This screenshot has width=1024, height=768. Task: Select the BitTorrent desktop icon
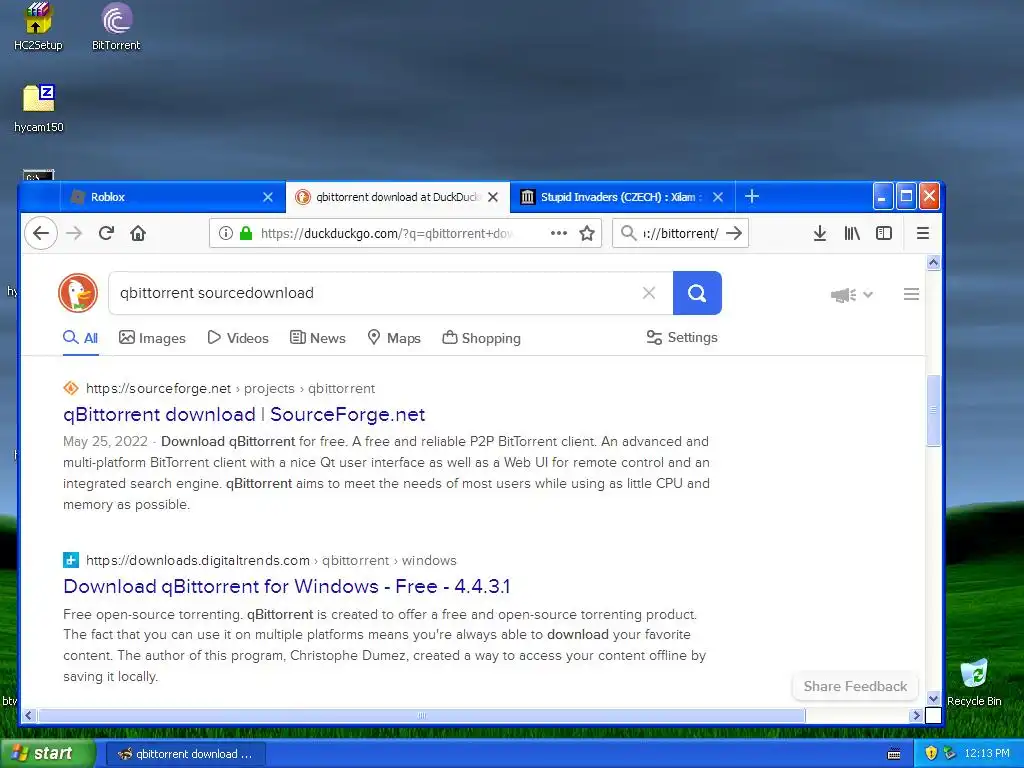click(x=116, y=27)
